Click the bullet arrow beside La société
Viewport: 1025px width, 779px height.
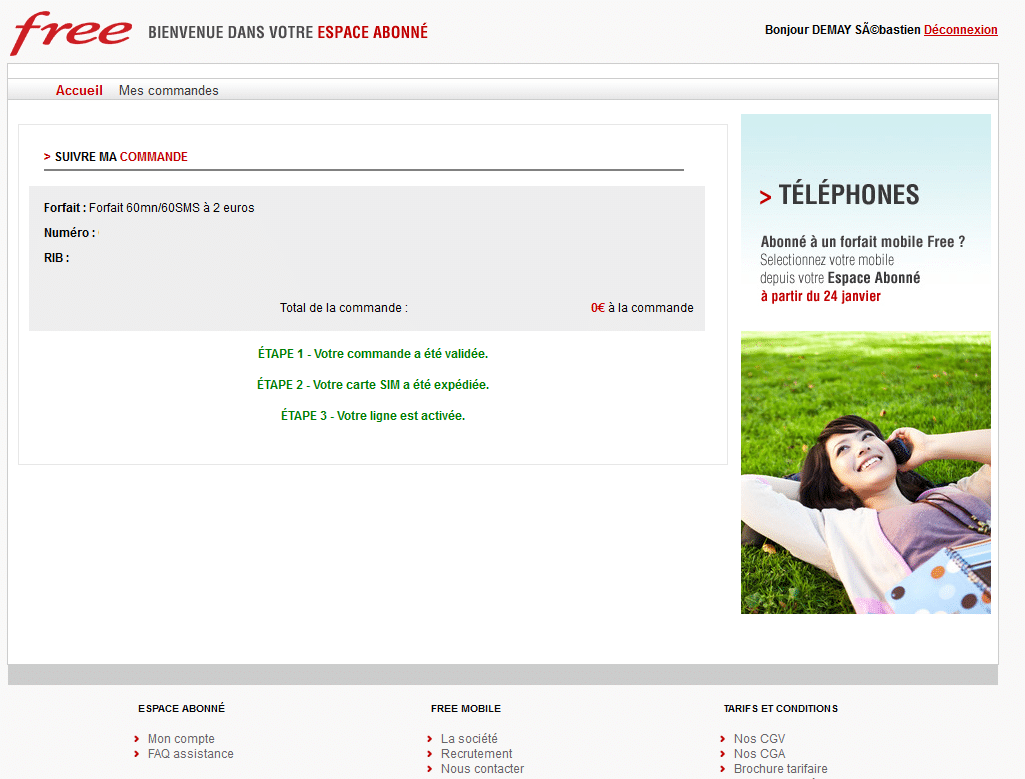tap(429, 739)
